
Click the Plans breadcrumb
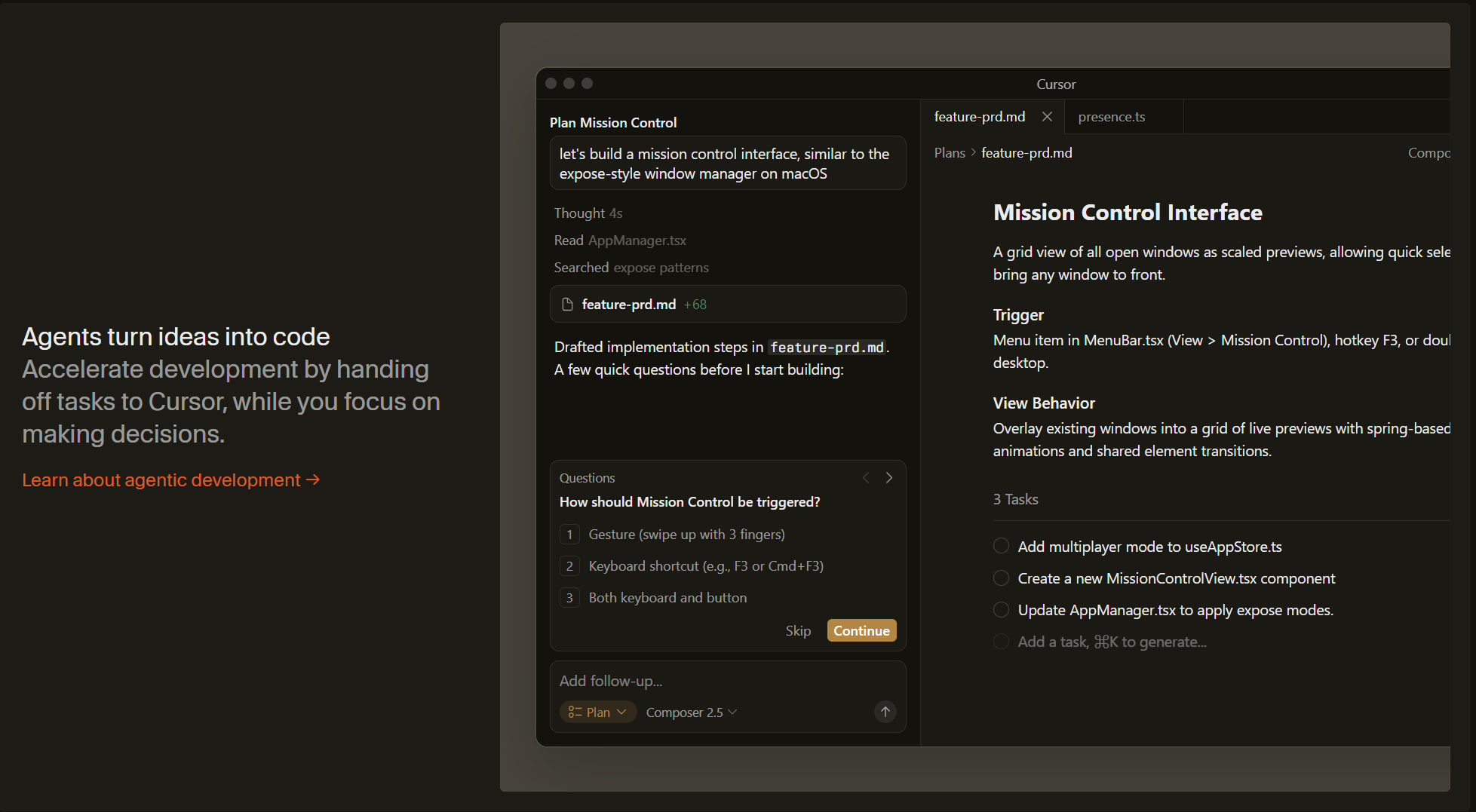[x=950, y=153]
